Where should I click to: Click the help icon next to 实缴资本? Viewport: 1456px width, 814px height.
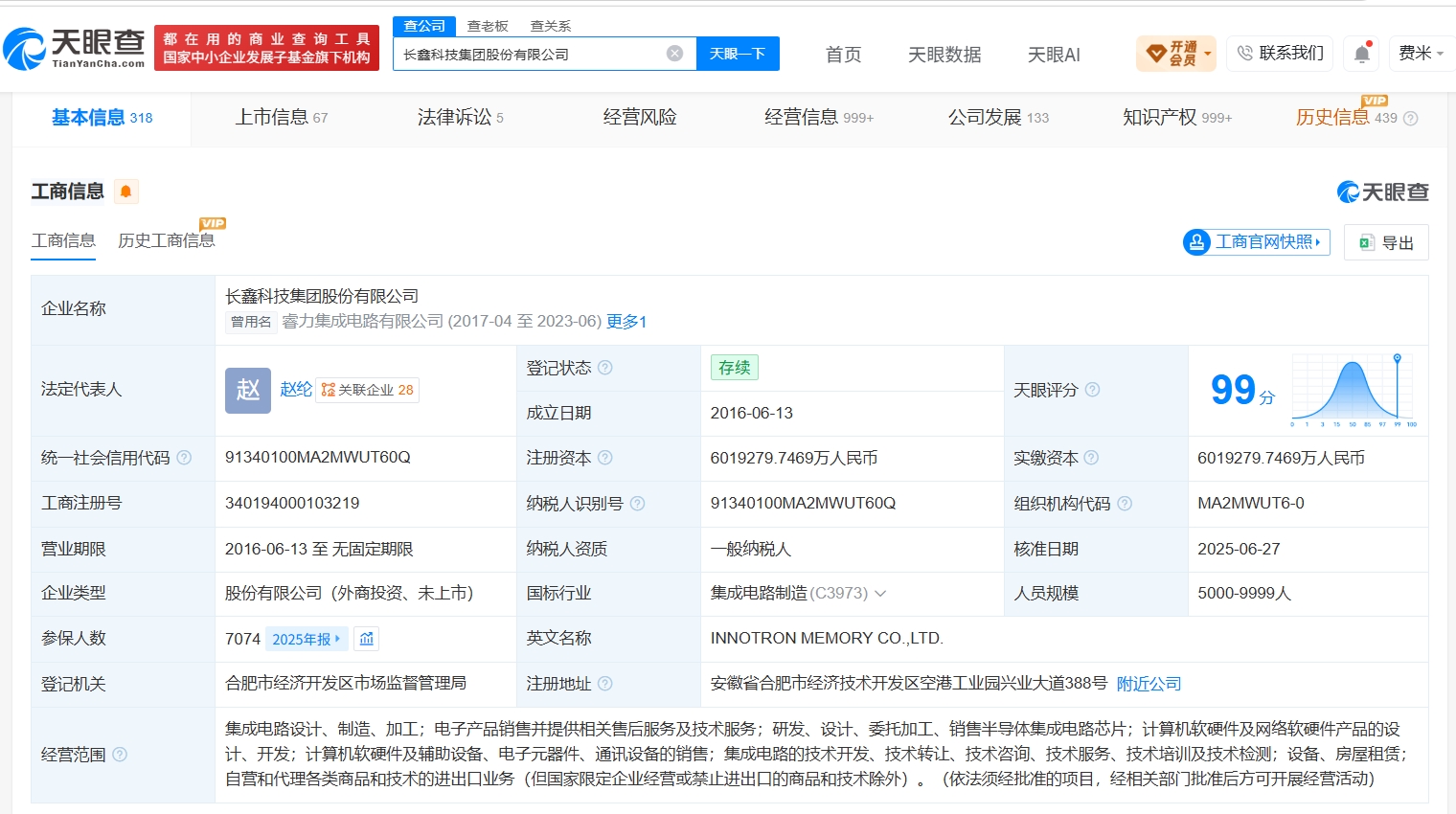[x=1091, y=458]
